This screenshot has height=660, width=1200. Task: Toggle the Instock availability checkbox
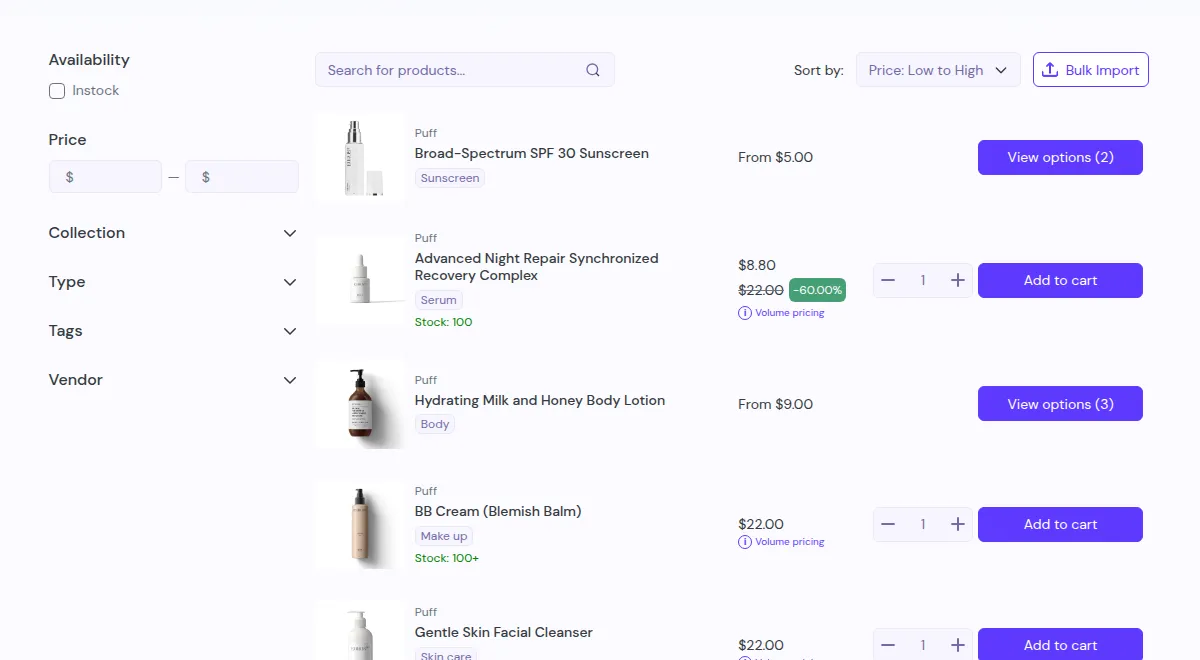click(x=57, y=91)
